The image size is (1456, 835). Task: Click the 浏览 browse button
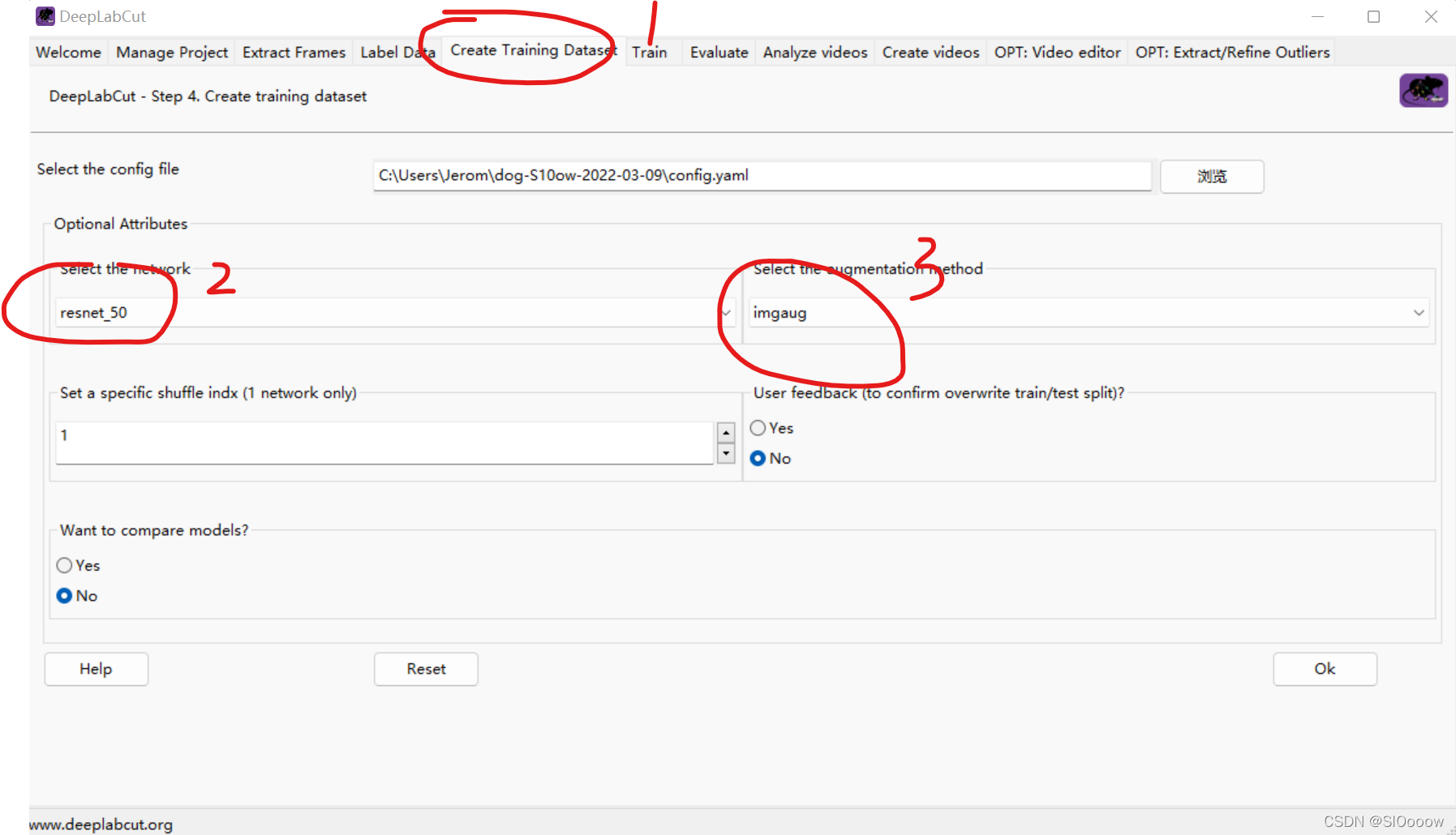pos(1212,176)
